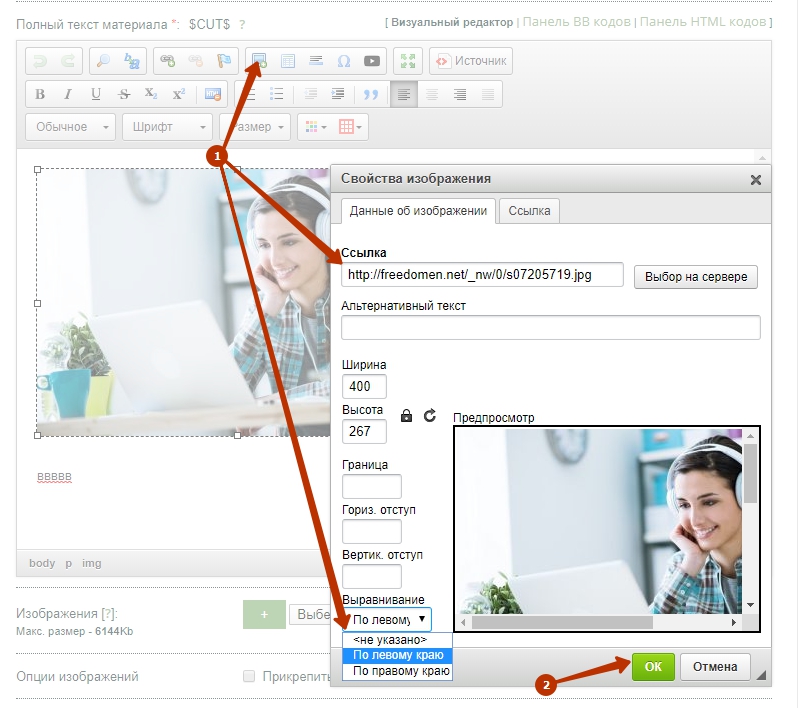
Task: Choose the По правому краю option
Action: [397, 671]
